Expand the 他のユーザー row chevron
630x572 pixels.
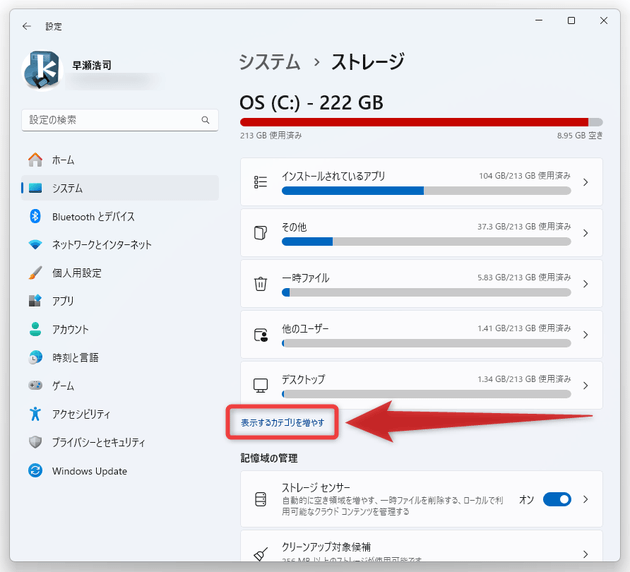click(585, 335)
